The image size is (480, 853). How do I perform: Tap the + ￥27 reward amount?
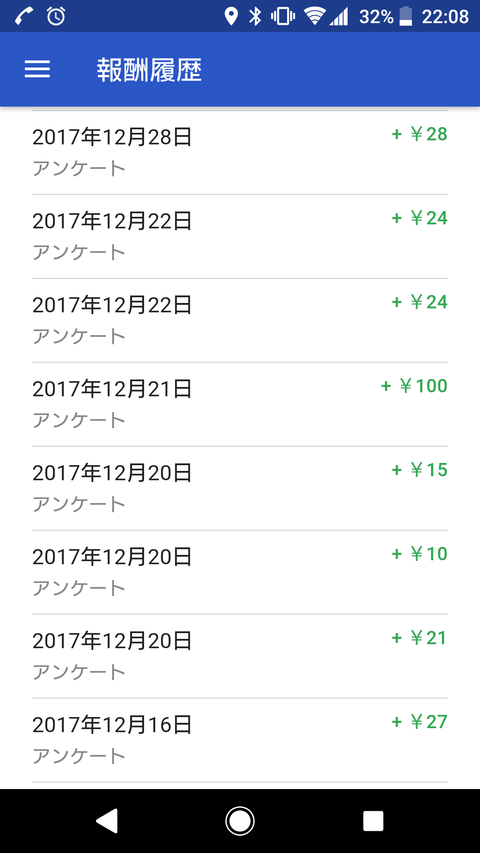tap(420, 722)
